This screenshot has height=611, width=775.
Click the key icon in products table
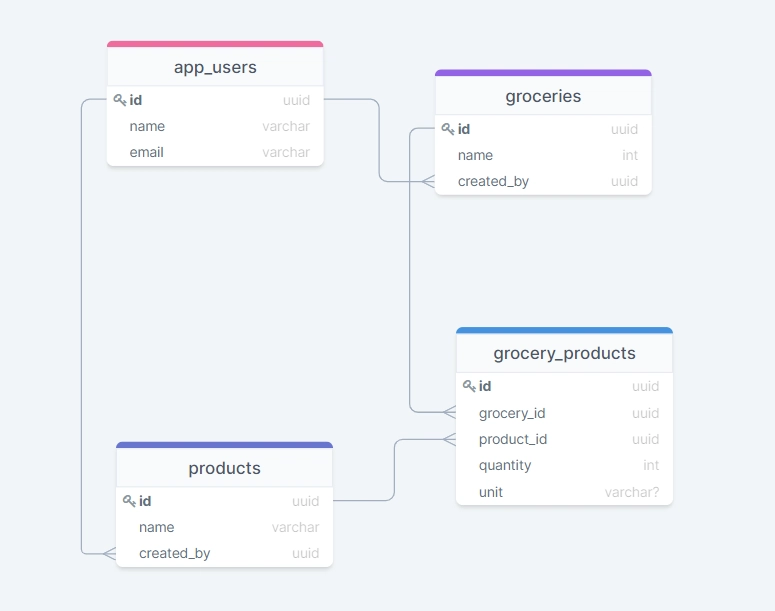pyautogui.click(x=129, y=501)
